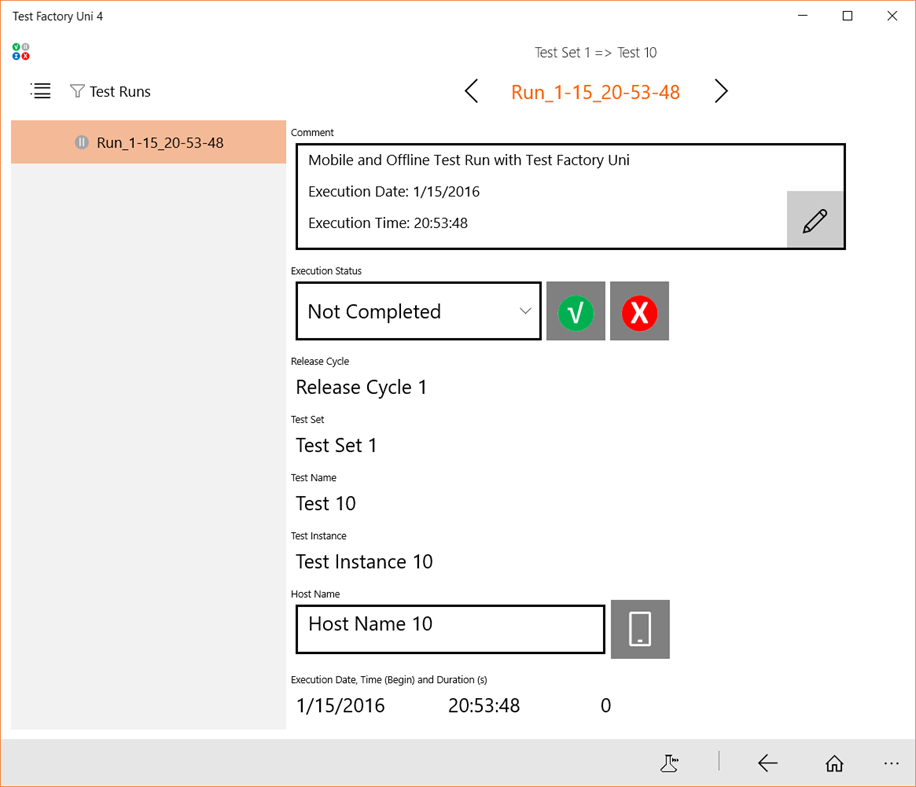Click the paused status icon beside Run_1-15_20-53-48
The height and width of the screenshot is (787, 916).
tap(82, 142)
